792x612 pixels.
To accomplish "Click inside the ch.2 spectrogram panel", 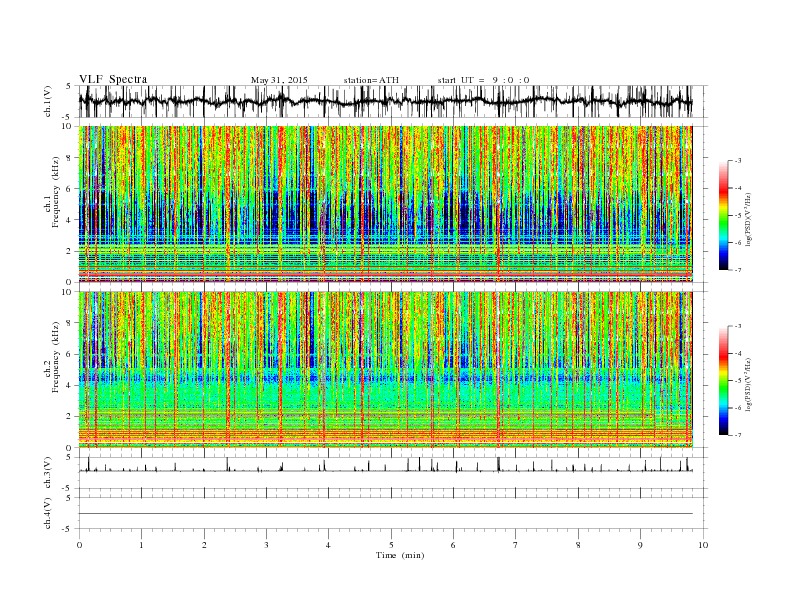I will (385, 369).
